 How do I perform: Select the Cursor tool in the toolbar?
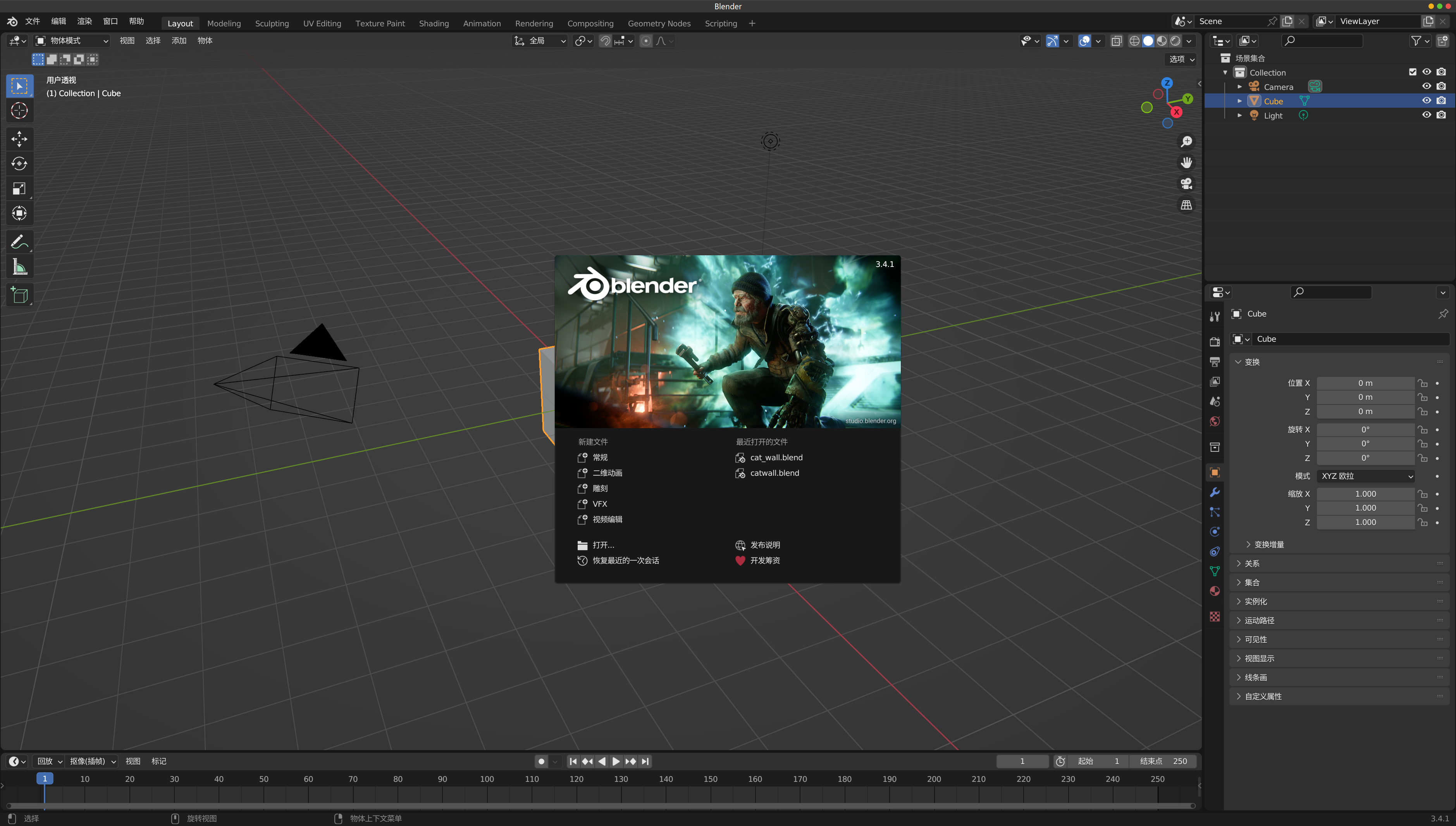click(x=19, y=111)
